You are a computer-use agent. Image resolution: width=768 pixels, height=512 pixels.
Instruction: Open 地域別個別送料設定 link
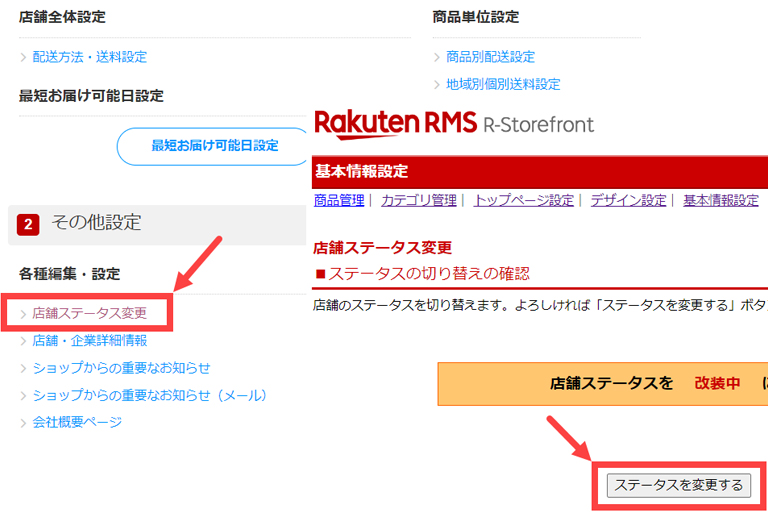(503, 84)
